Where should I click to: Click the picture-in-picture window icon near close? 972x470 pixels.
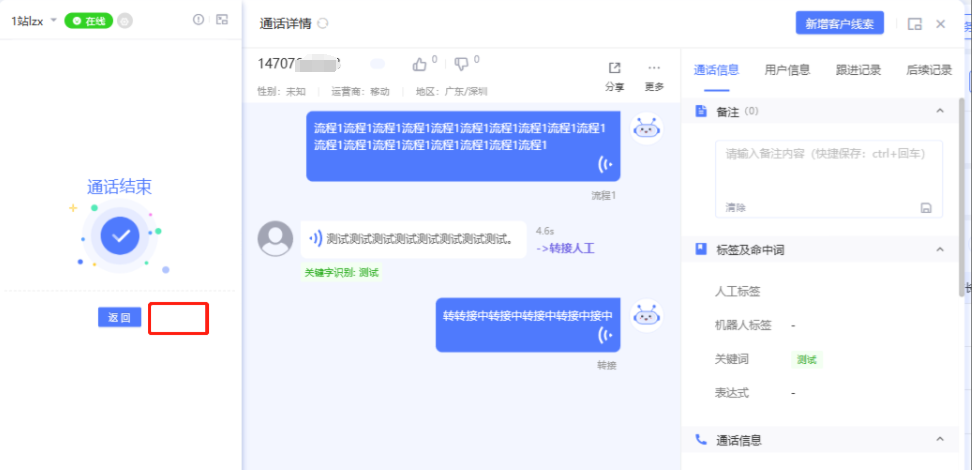(914, 24)
